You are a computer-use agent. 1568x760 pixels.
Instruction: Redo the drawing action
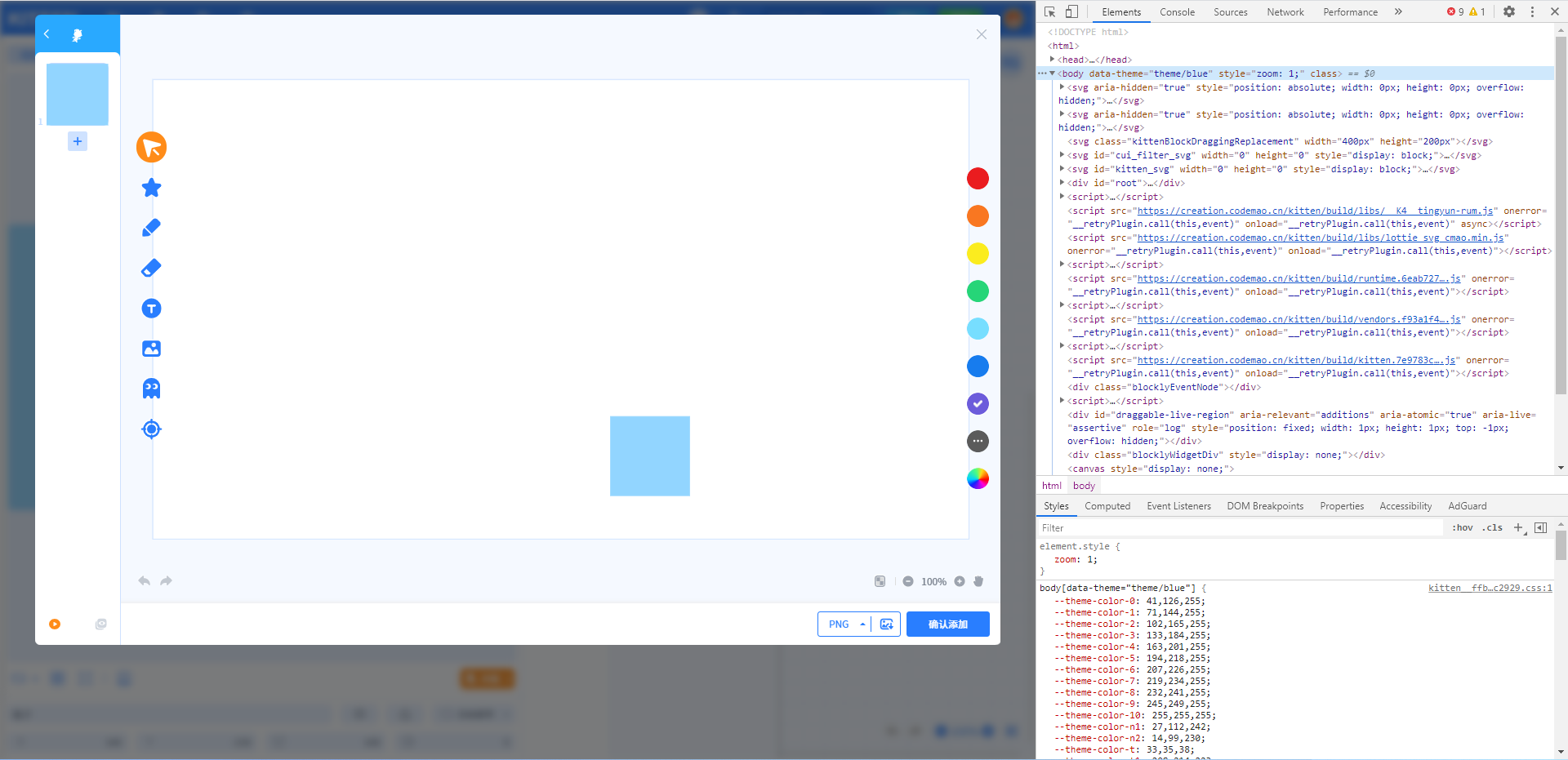[x=166, y=581]
